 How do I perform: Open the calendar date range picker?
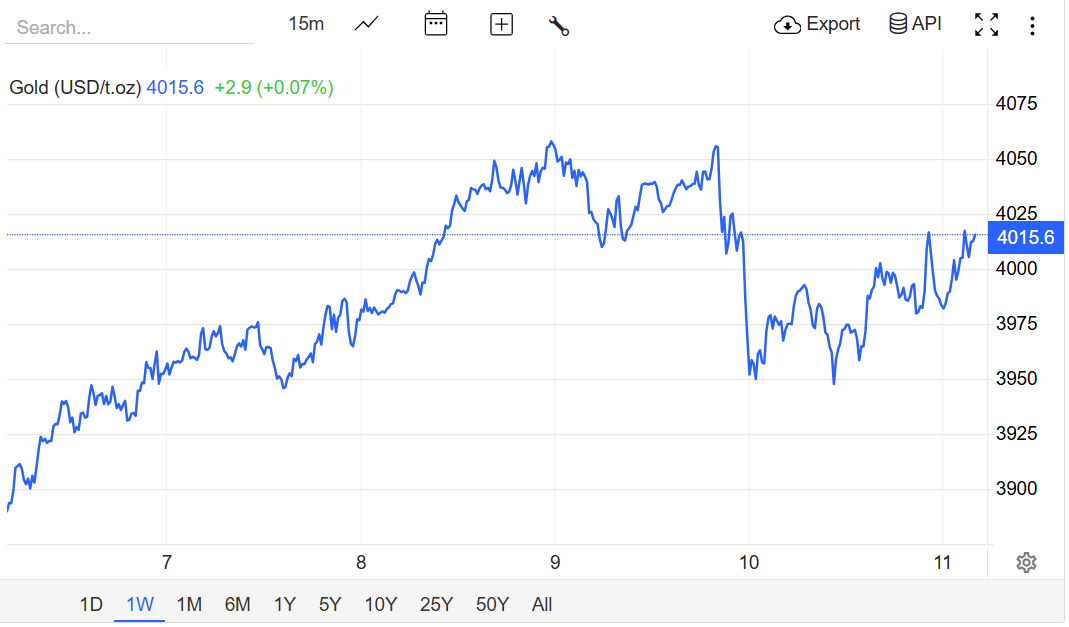435,24
